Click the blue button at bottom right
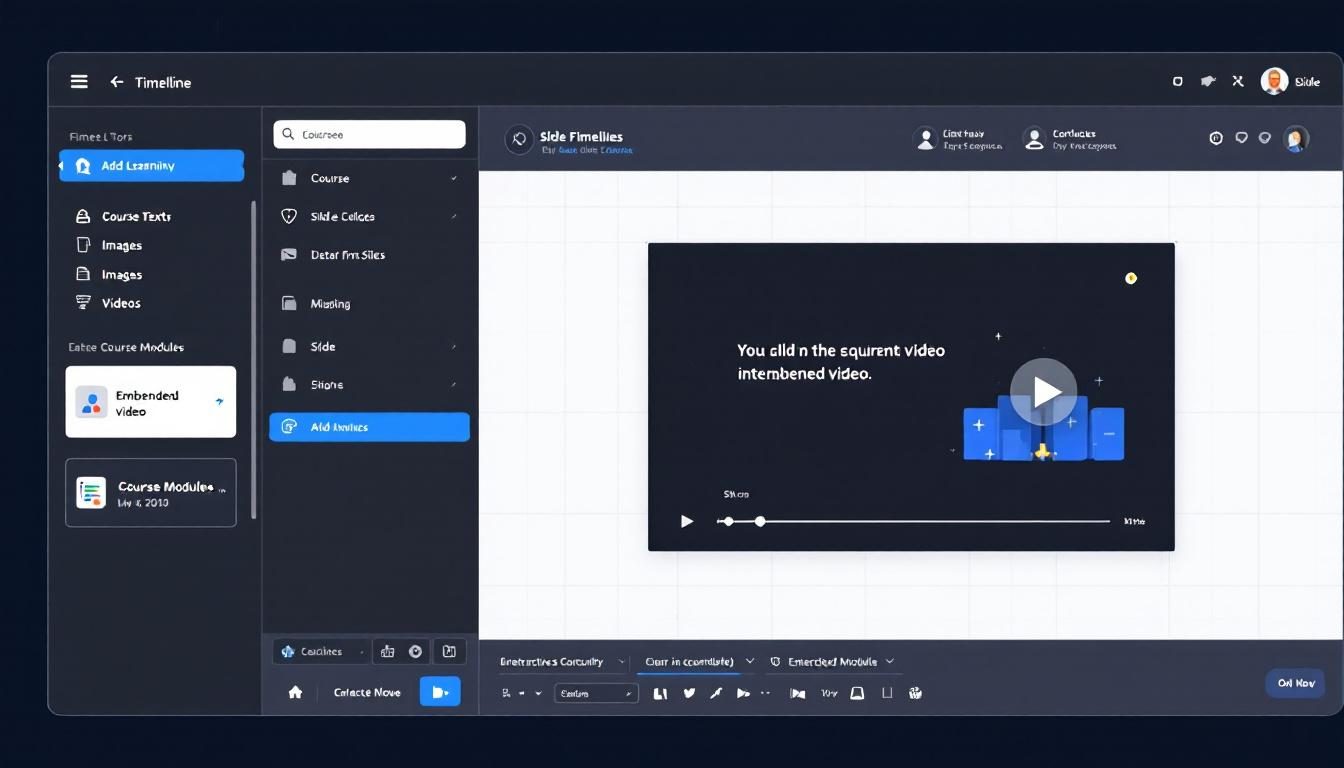Viewport: 1344px width, 768px height. click(x=1295, y=683)
